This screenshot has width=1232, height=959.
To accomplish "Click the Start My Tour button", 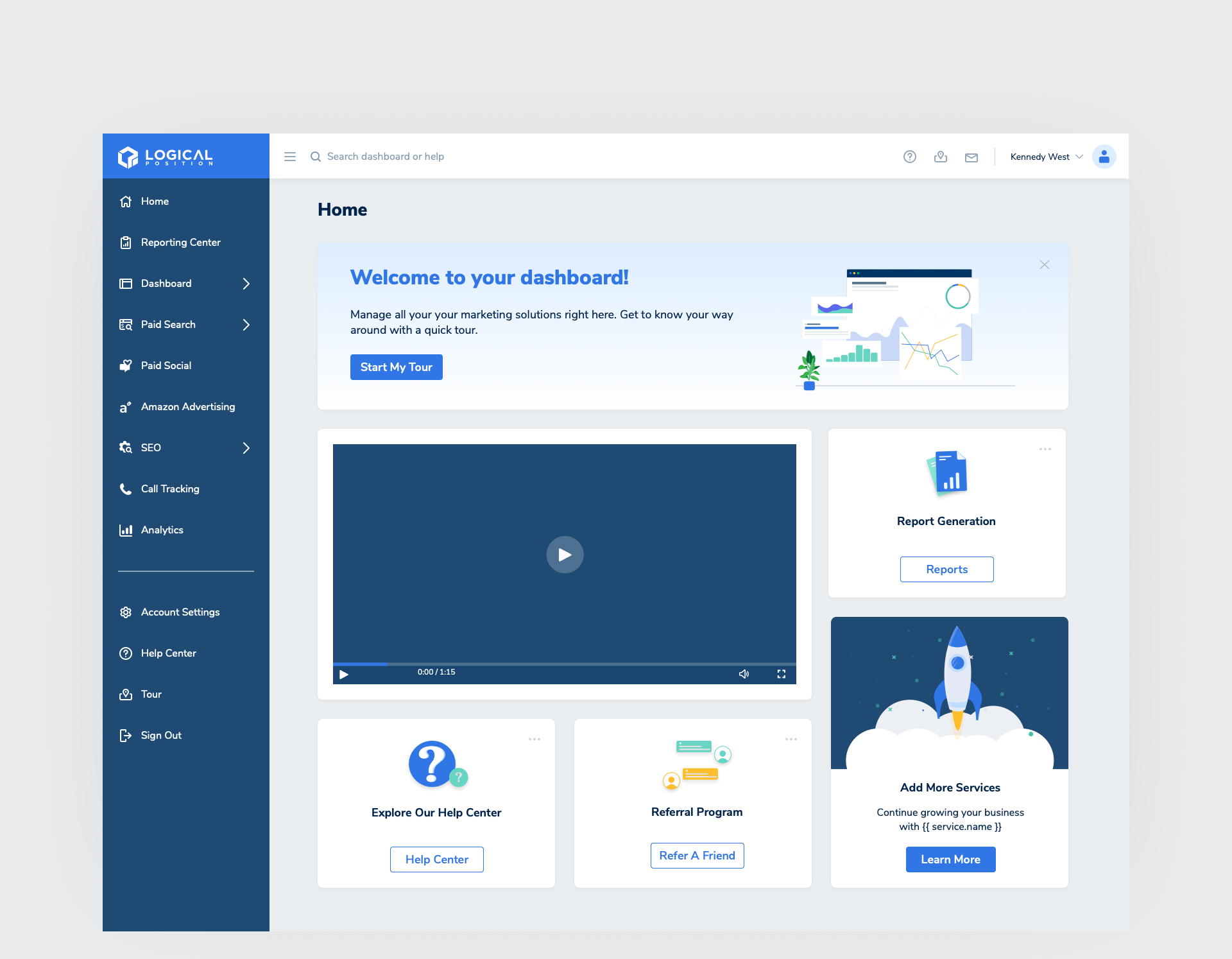I will pyautogui.click(x=396, y=367).
